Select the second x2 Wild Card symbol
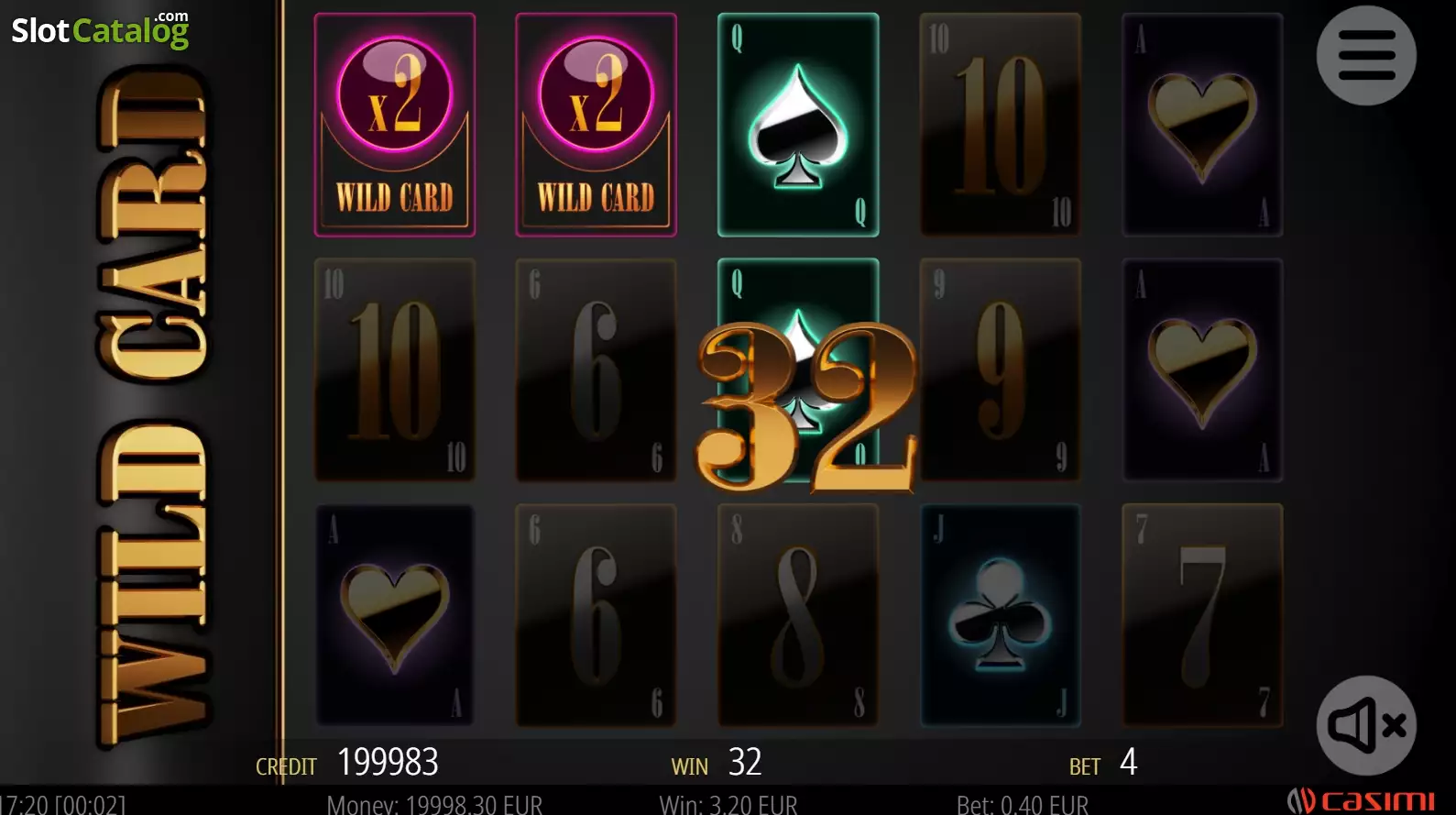 597,125
